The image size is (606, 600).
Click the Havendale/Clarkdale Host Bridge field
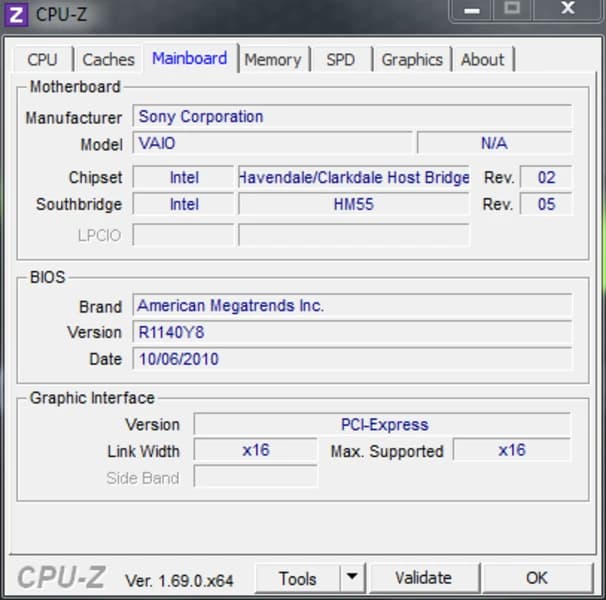(x=354, y=177)
